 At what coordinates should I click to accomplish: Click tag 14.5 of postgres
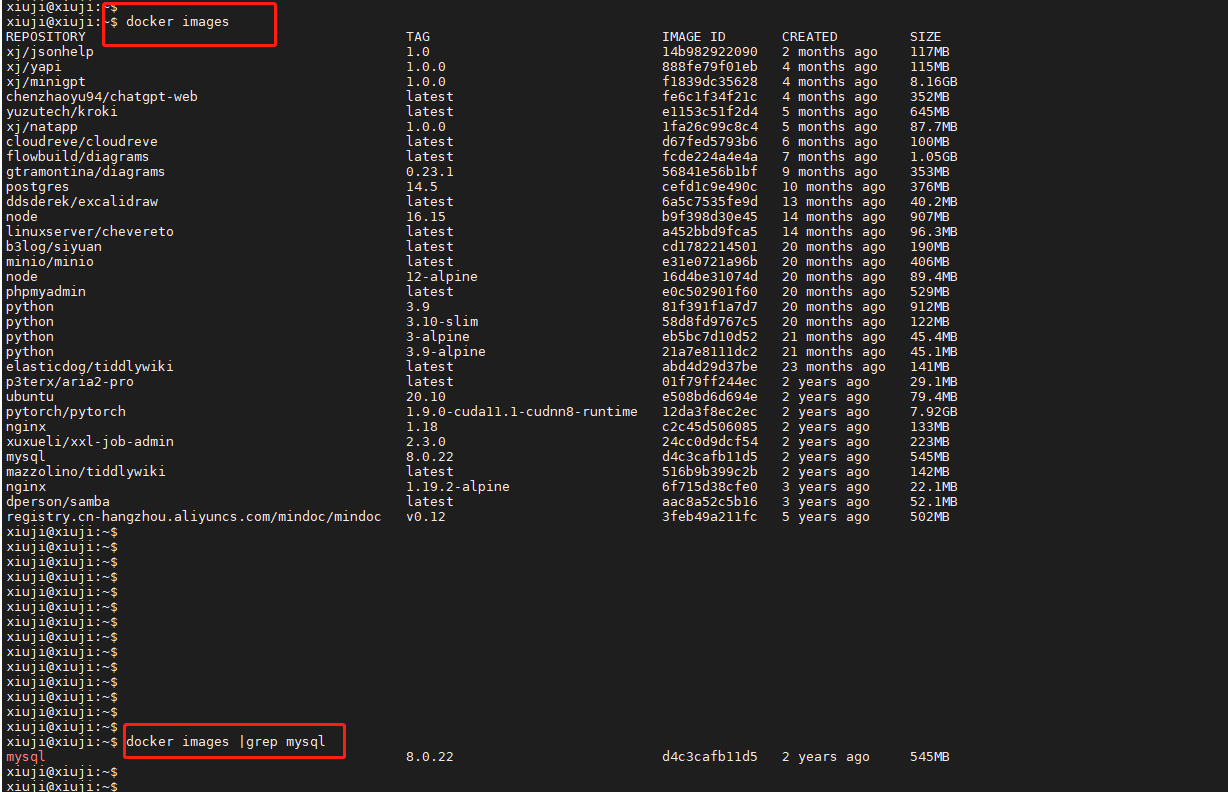(422, 186)
